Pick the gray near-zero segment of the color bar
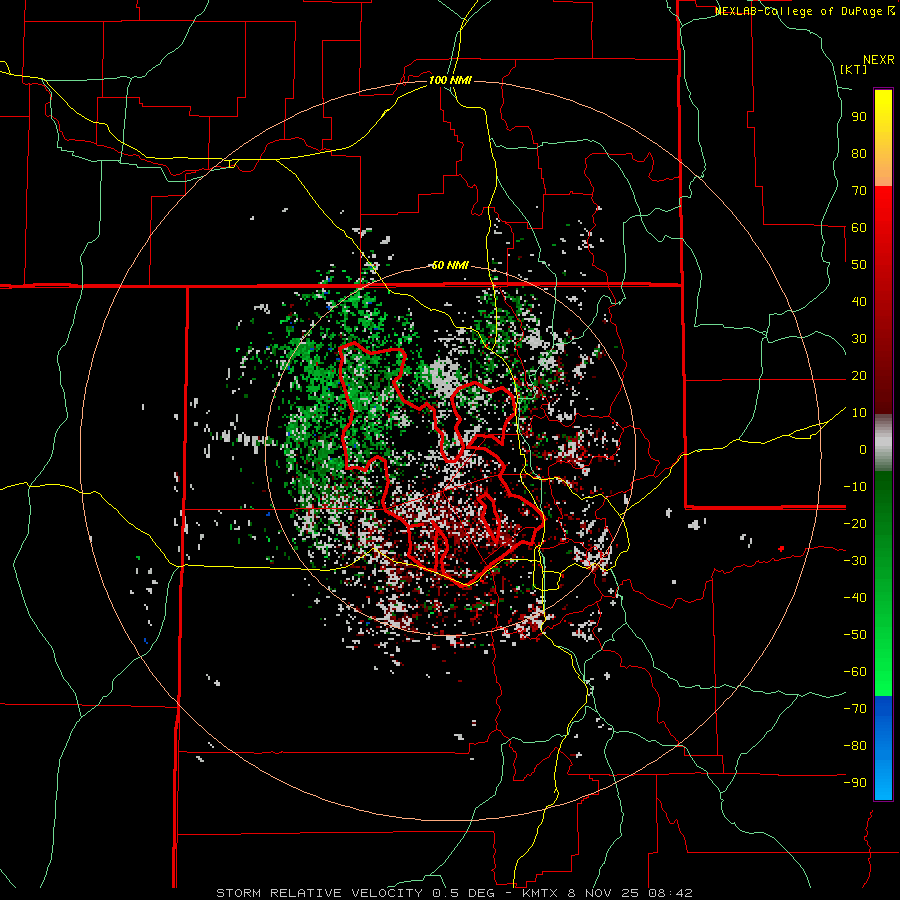 click(x=883, y=443)
